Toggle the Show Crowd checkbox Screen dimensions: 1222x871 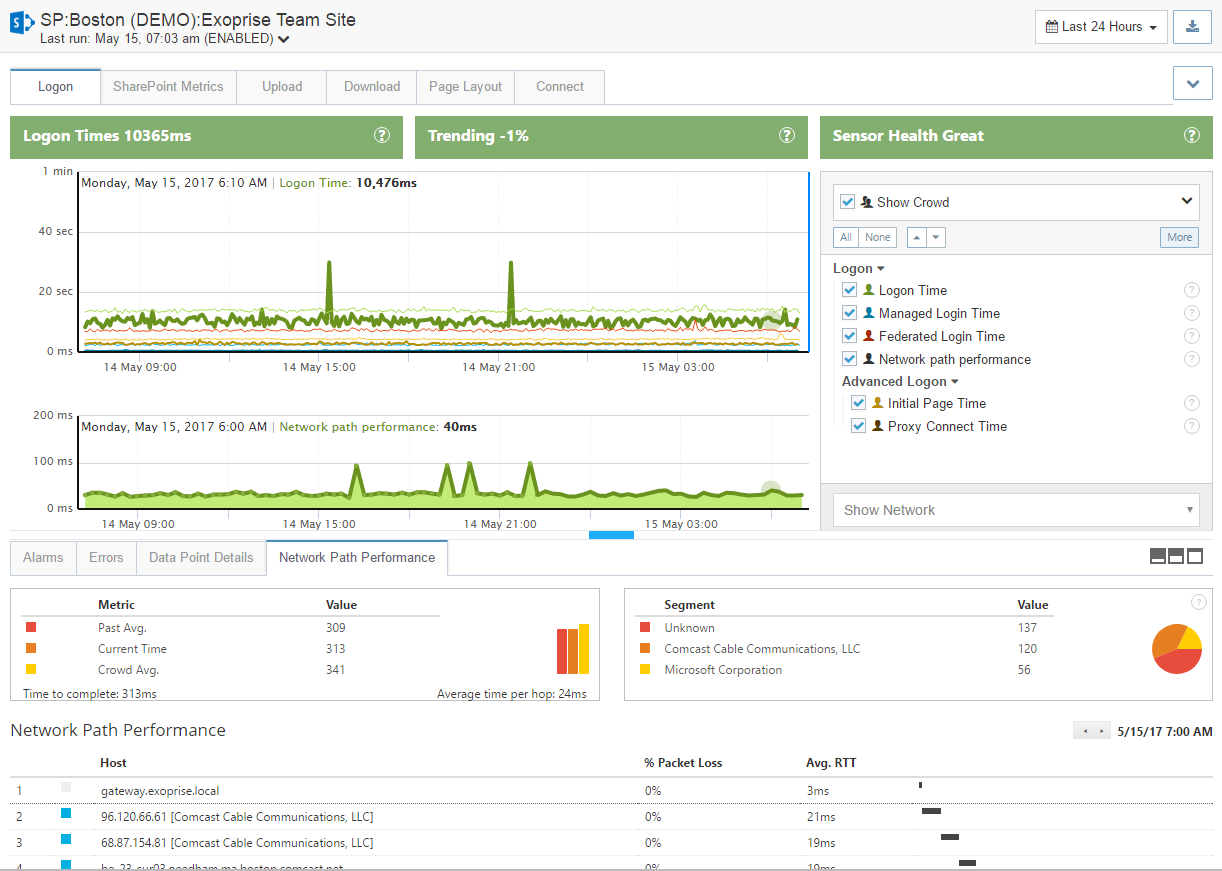(848, 202)
